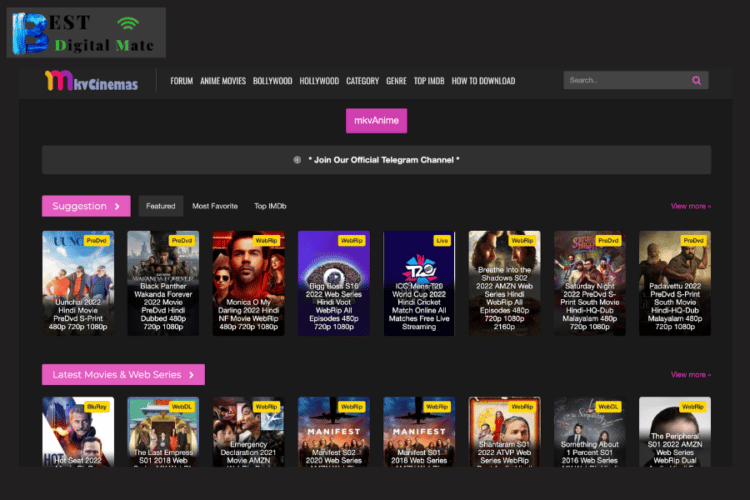Open the Saturday Night 2022 poster

(590, 283)
